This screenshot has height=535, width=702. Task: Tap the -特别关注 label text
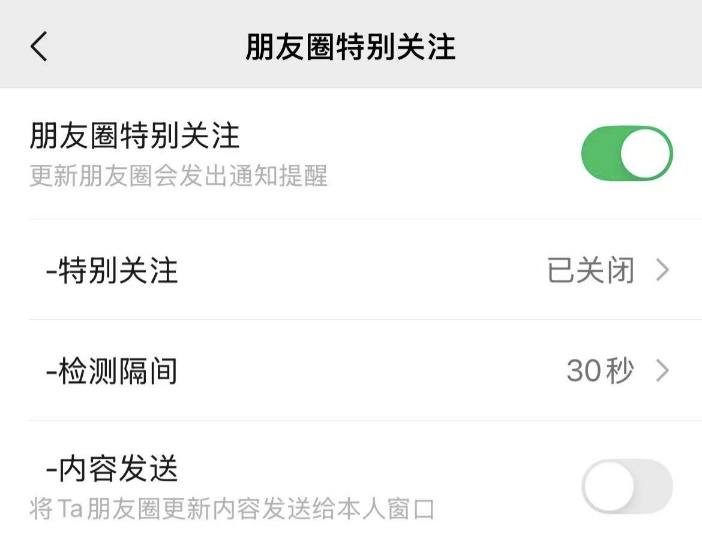tap(112, 270)
